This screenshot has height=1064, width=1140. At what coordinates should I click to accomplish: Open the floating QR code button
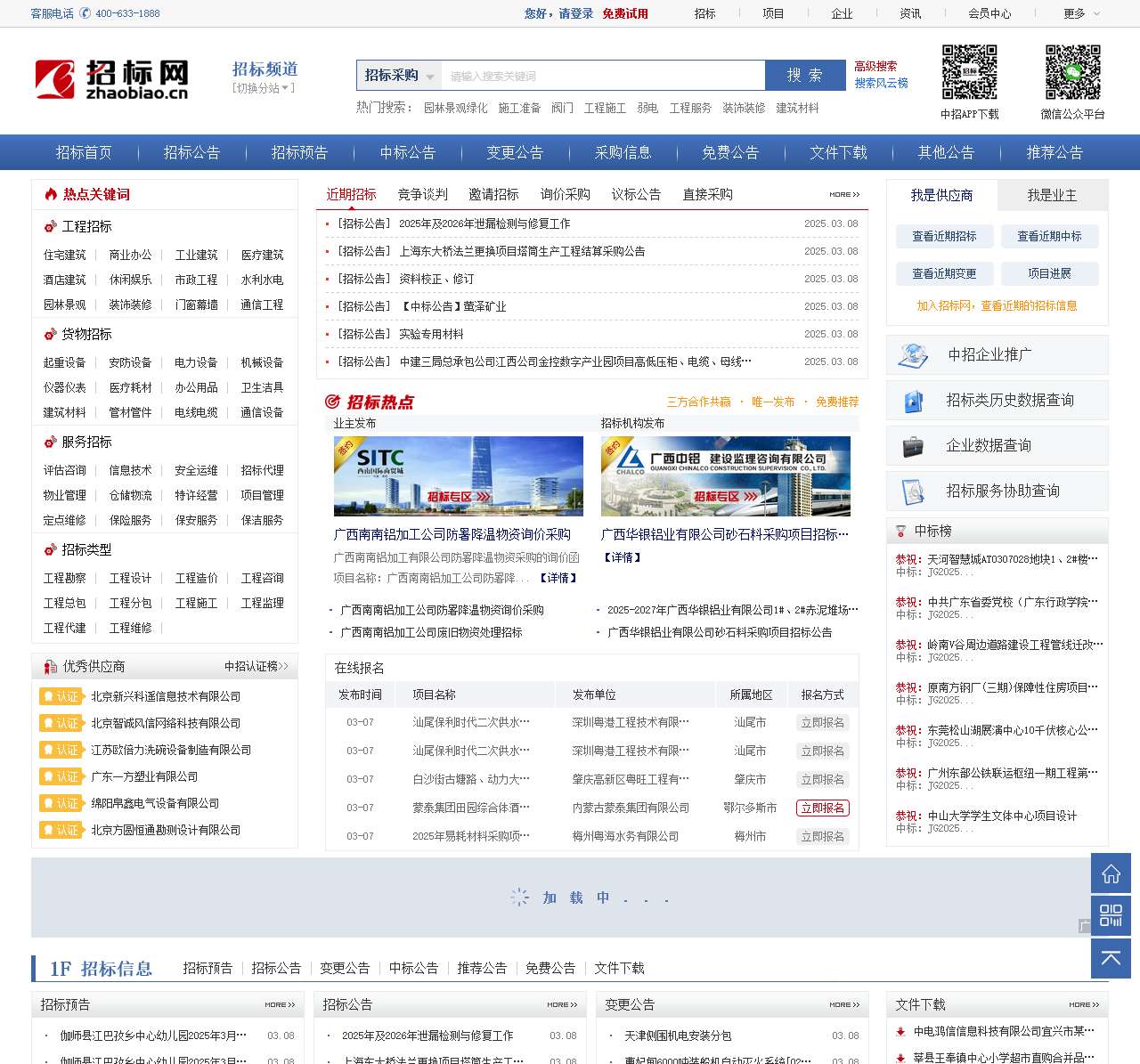[1111, 915]
